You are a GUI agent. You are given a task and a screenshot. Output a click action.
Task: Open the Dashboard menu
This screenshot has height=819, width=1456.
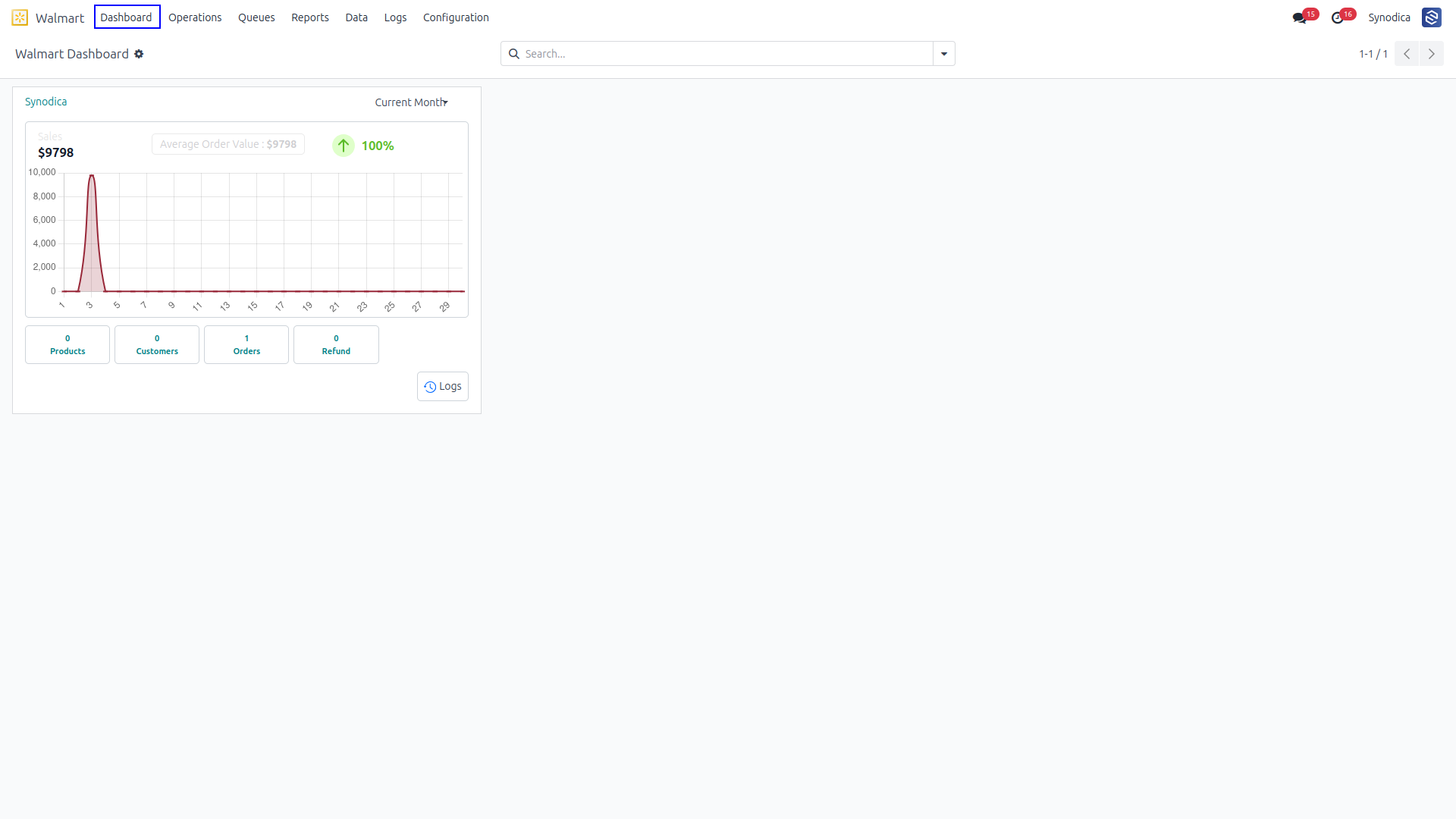(127, 17)
